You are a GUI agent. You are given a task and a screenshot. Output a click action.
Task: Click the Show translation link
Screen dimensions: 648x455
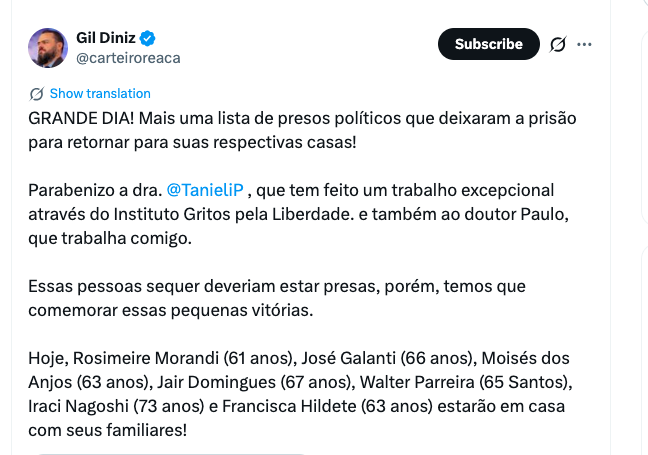(x=100, y=93)
